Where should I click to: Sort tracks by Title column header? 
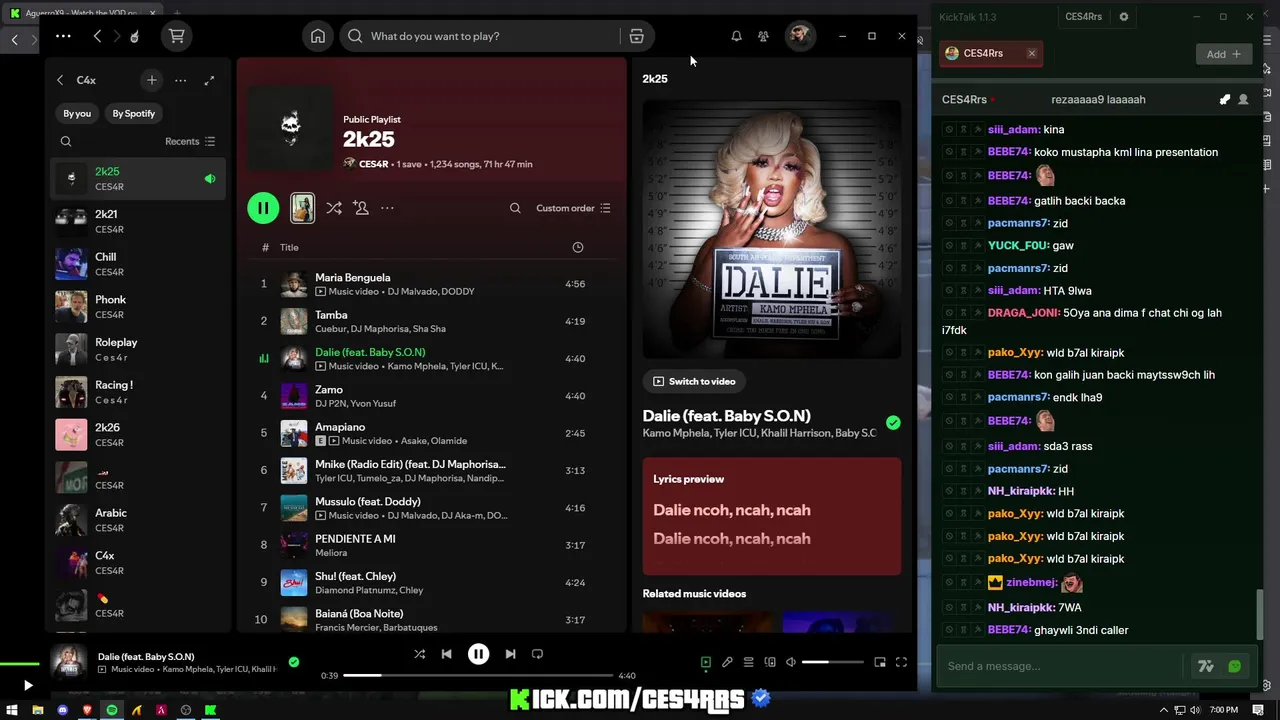pyautogui.click(x=289, y=247)
